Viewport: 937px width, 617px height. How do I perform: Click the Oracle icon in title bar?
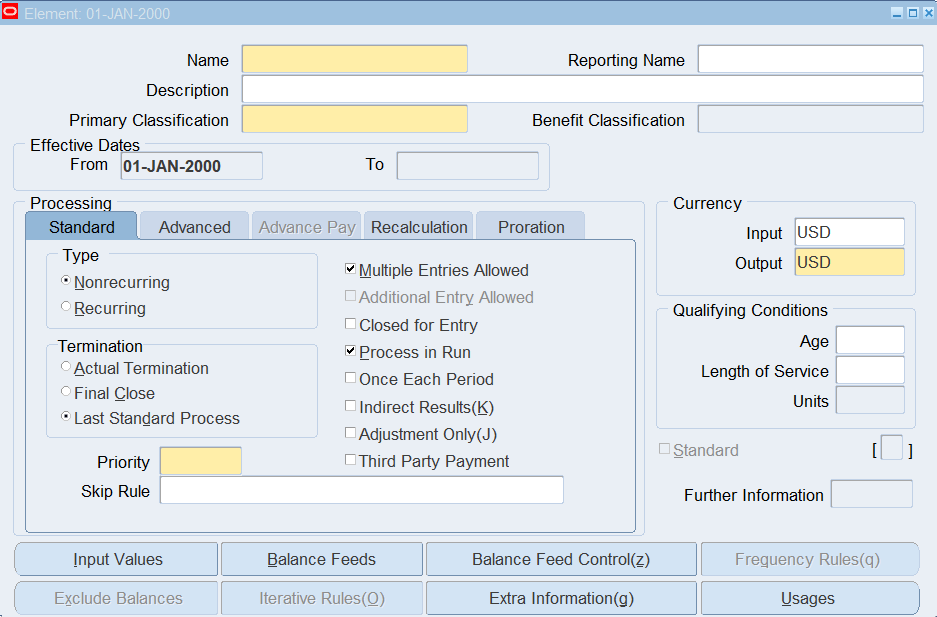(11, 13)
